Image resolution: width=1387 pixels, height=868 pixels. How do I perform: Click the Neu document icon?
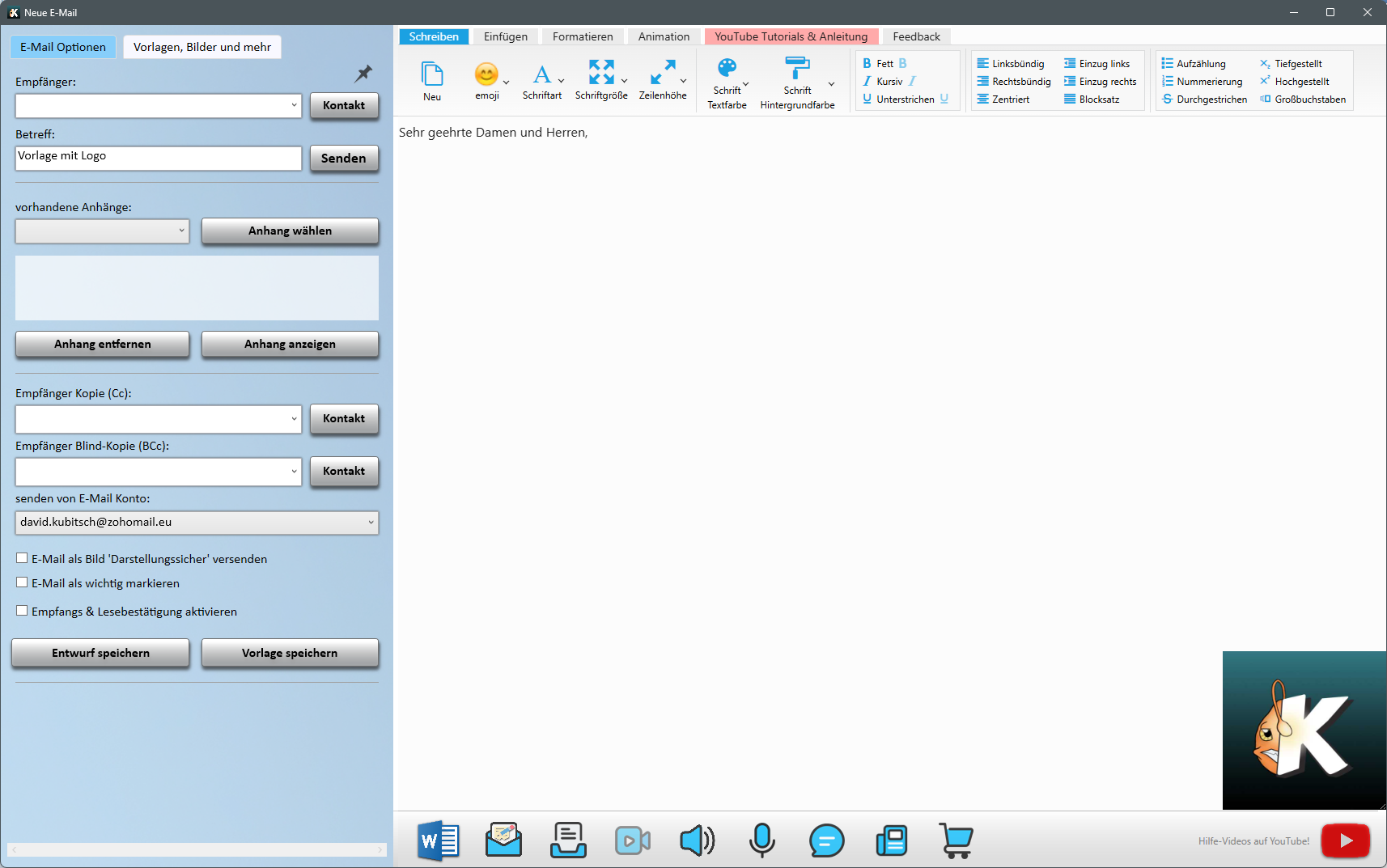pyautogui.click(x=432, y=74)
